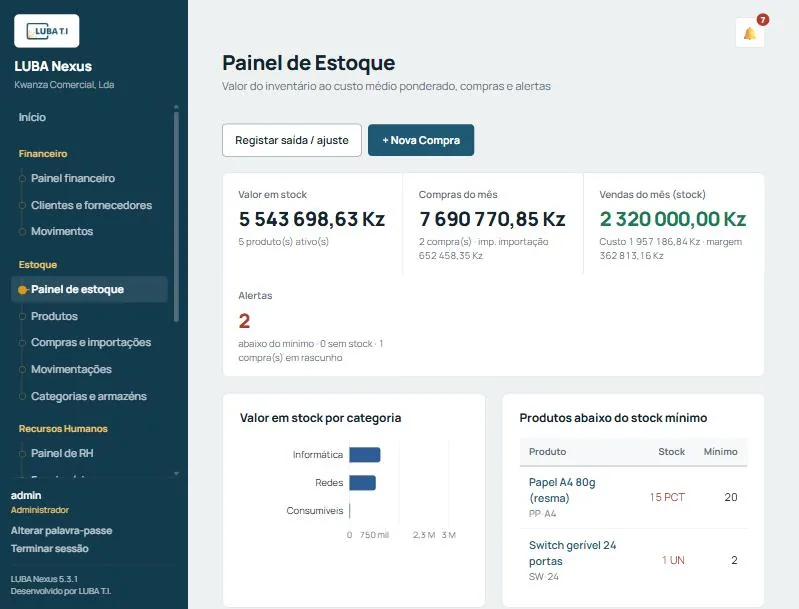Click the LUBA Nexus 5.3.1 version text
Viewport: 799px width, 609px height.
pos(44,579)
